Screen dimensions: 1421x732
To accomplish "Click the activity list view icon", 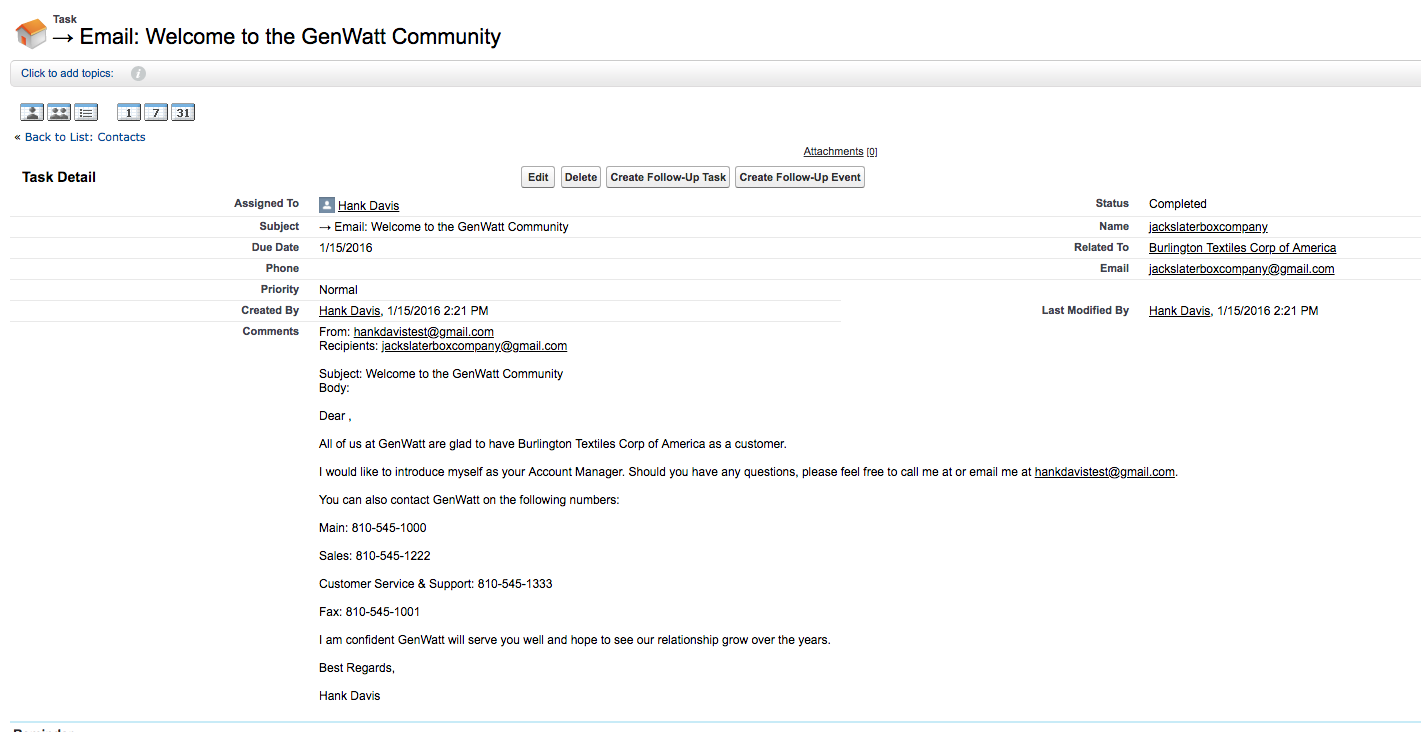I will (86, 112).
